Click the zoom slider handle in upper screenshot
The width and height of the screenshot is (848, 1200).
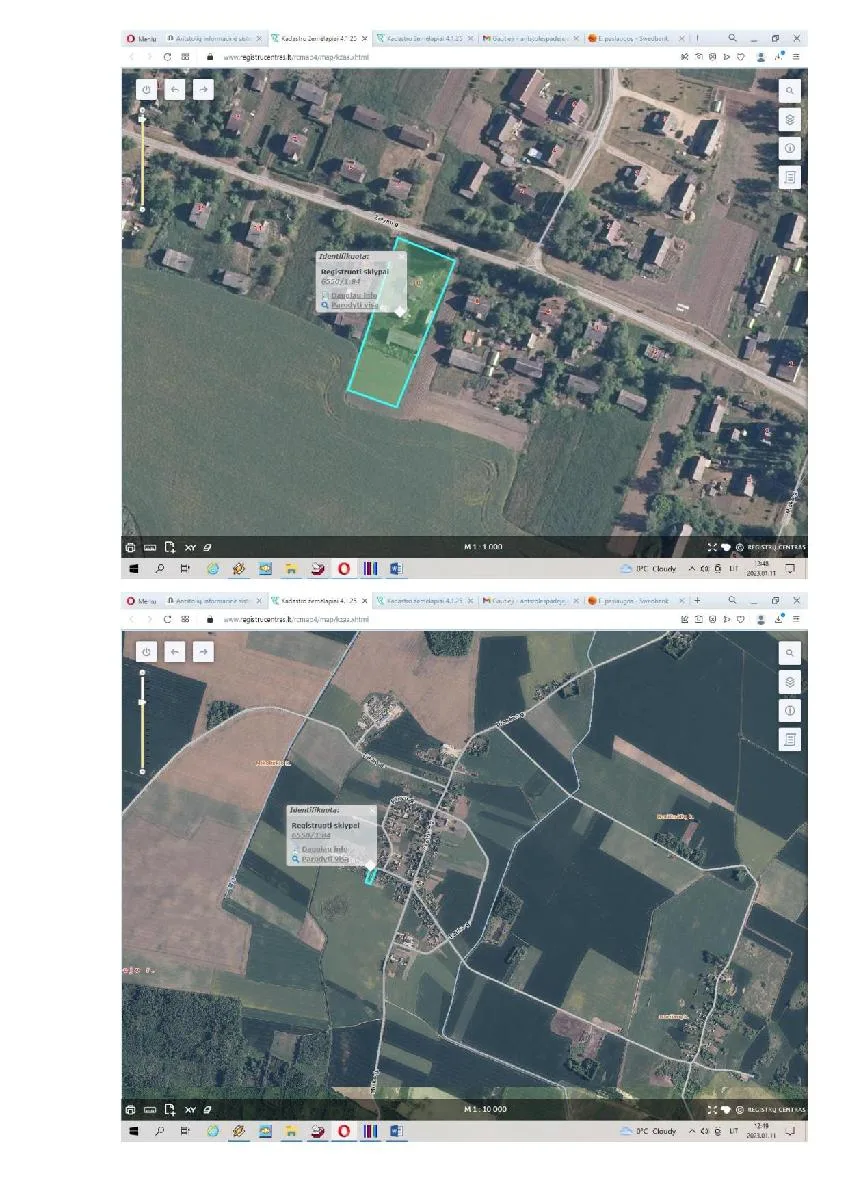[x=142, y=118]
